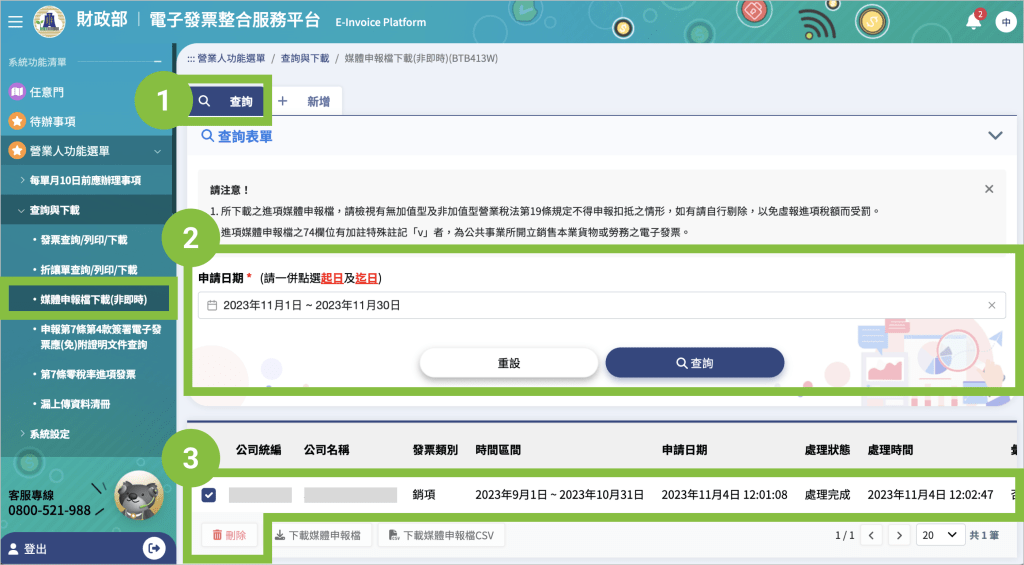Viewport: 1024px width, 565px height.
Task: Close the notice message box
Action: point(988,189)
